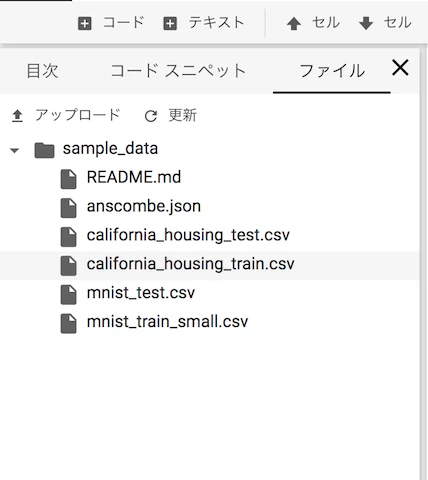Click the sample_data folder icon
Screen dimensions: 428x480
44,150
